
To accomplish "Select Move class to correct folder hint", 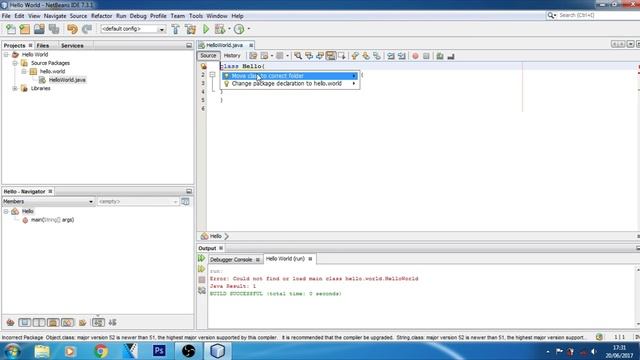I will pyautogui.click(x=290, y=76).
